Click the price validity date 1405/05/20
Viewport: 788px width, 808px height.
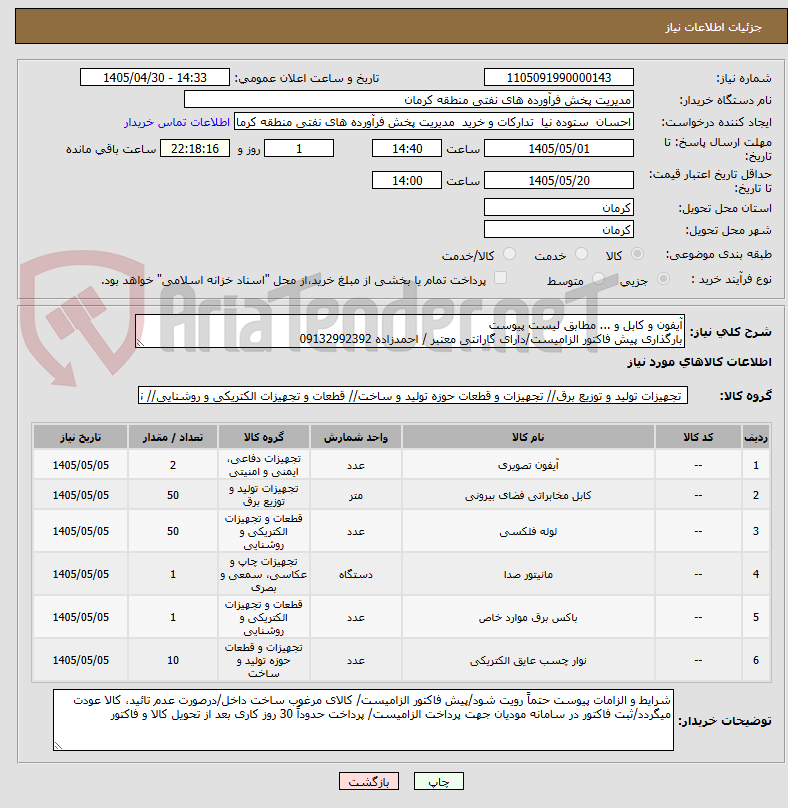point(559,181)
